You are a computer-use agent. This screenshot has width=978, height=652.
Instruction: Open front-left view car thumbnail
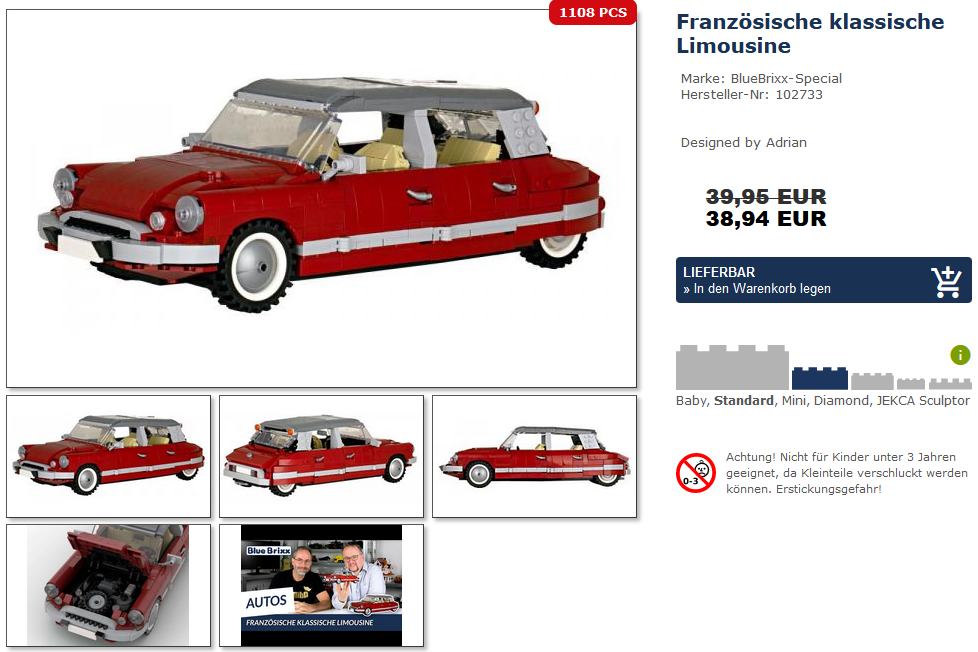(109, 456)
